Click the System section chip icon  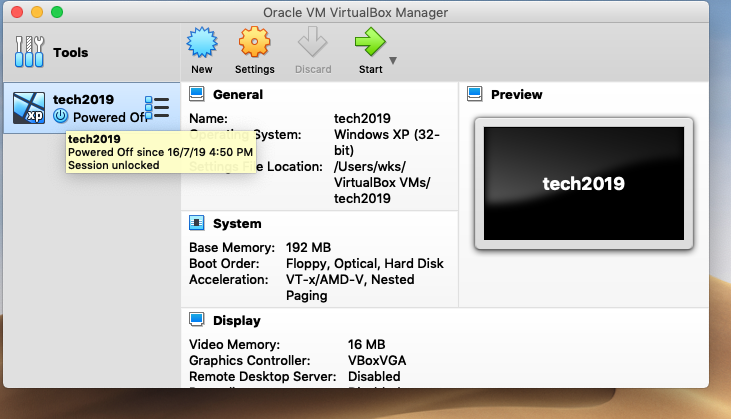coord(197,223)
